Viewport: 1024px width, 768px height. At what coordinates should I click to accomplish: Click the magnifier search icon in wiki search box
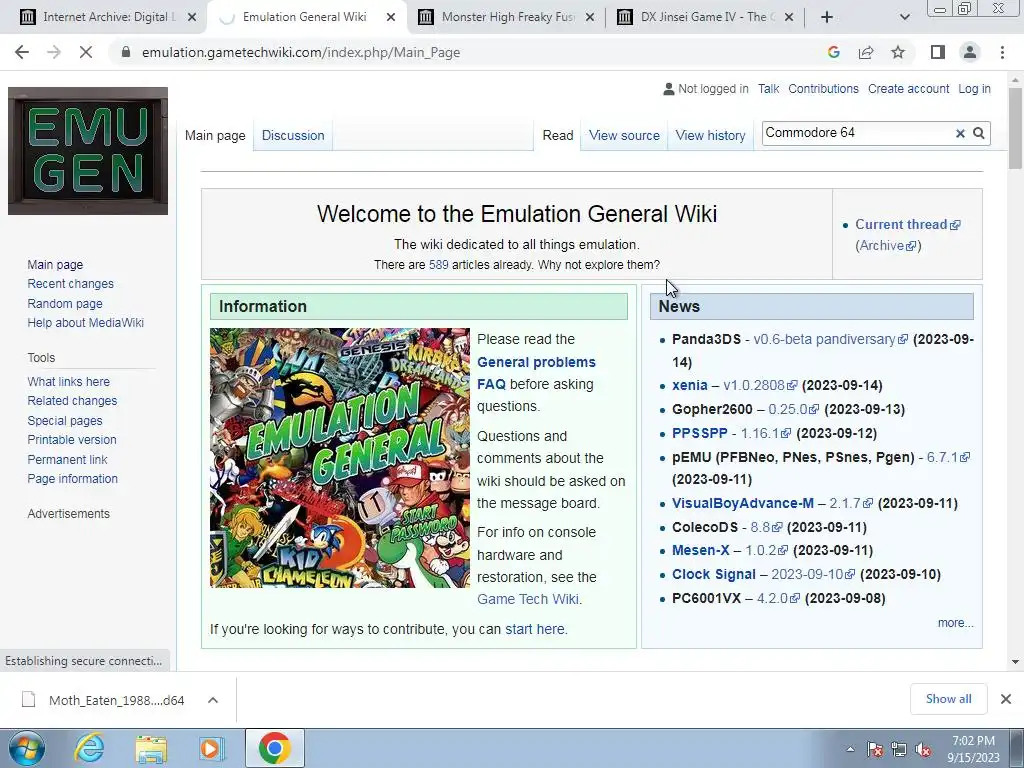(x=979, y=133)
